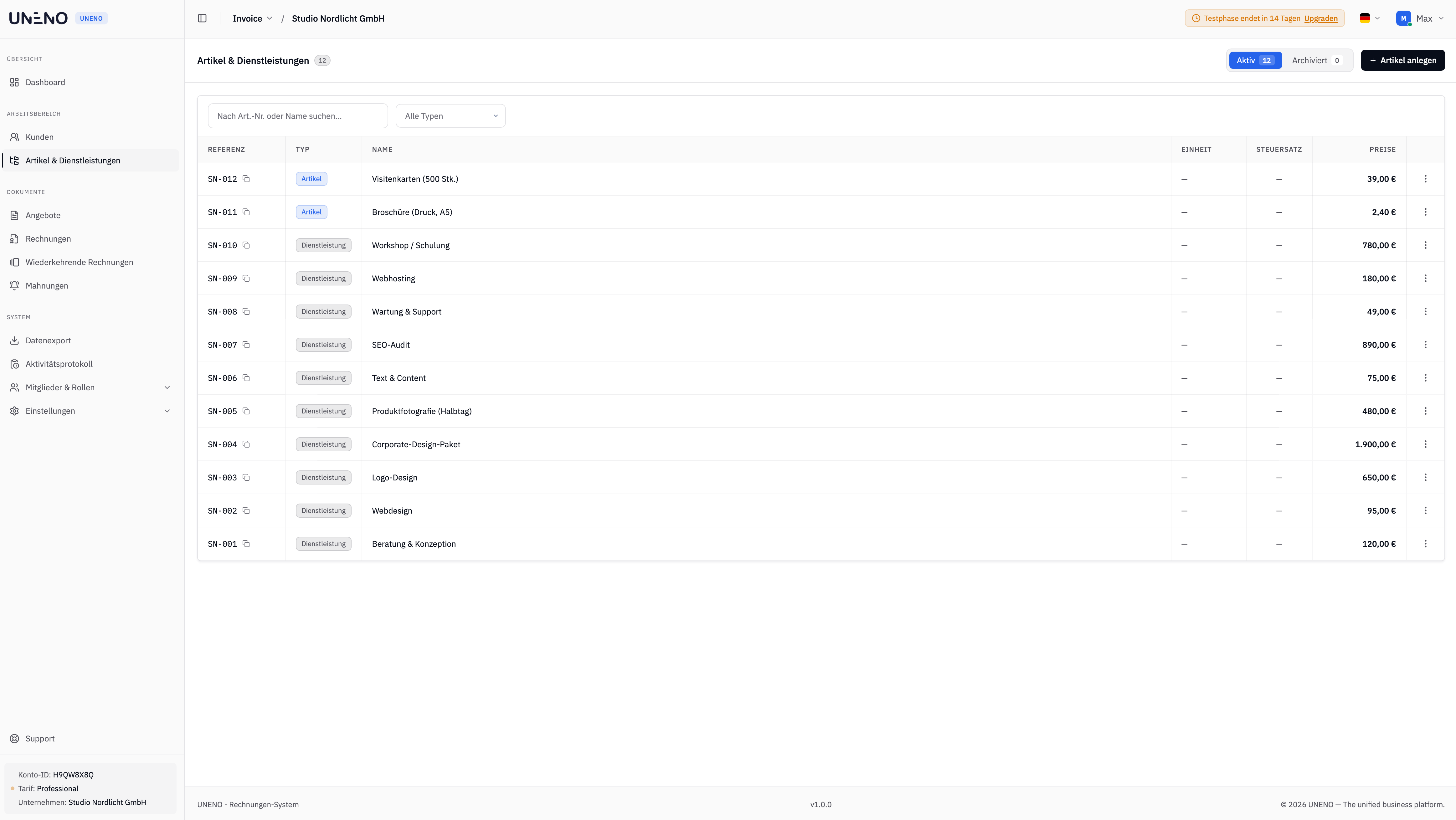The height and width of the screenshot is (820, 1456).
Task: Switch to the Archiviert tab
Action: 1316,60
